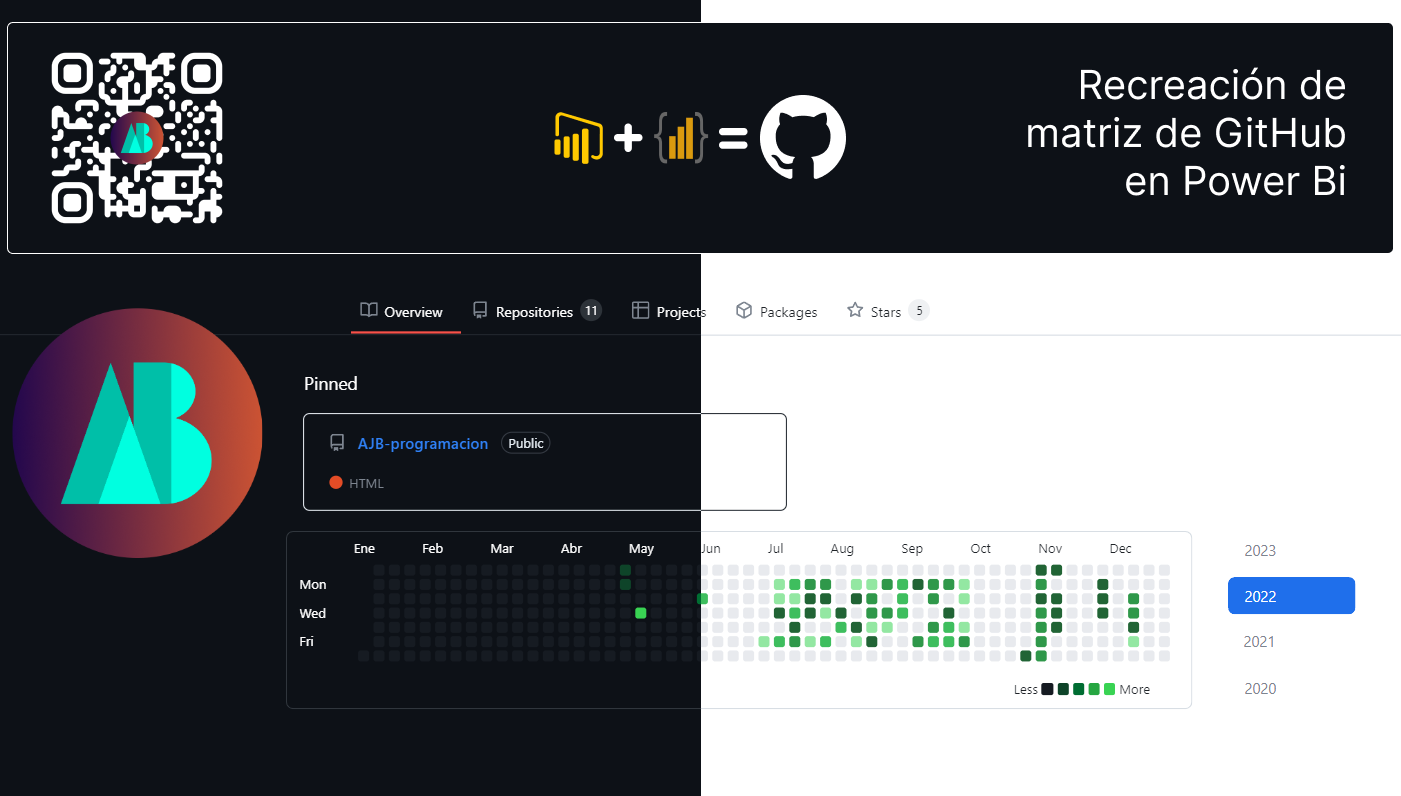Show contributions for year 2021

[1260, 642]
